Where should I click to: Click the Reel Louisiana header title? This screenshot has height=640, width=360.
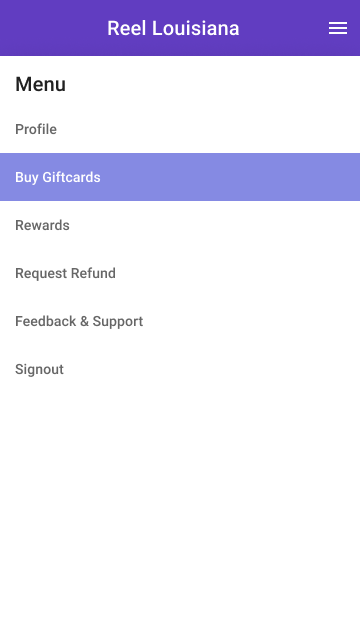pos(173,28)
